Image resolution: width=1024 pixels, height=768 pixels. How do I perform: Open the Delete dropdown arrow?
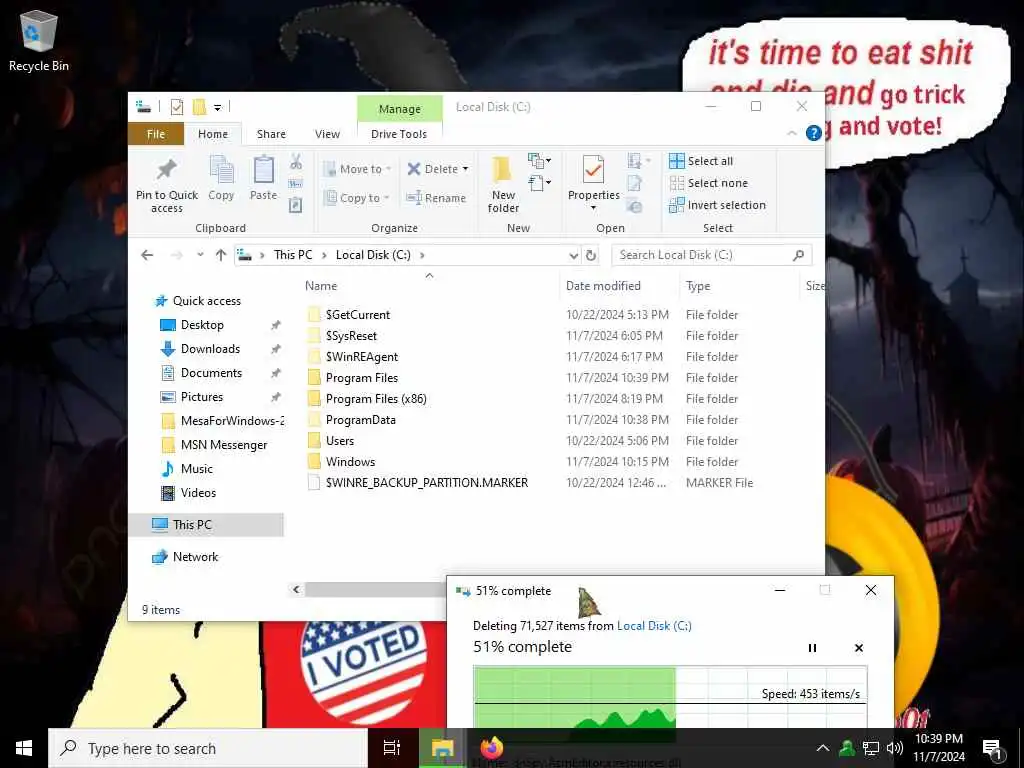pos(466,168)
